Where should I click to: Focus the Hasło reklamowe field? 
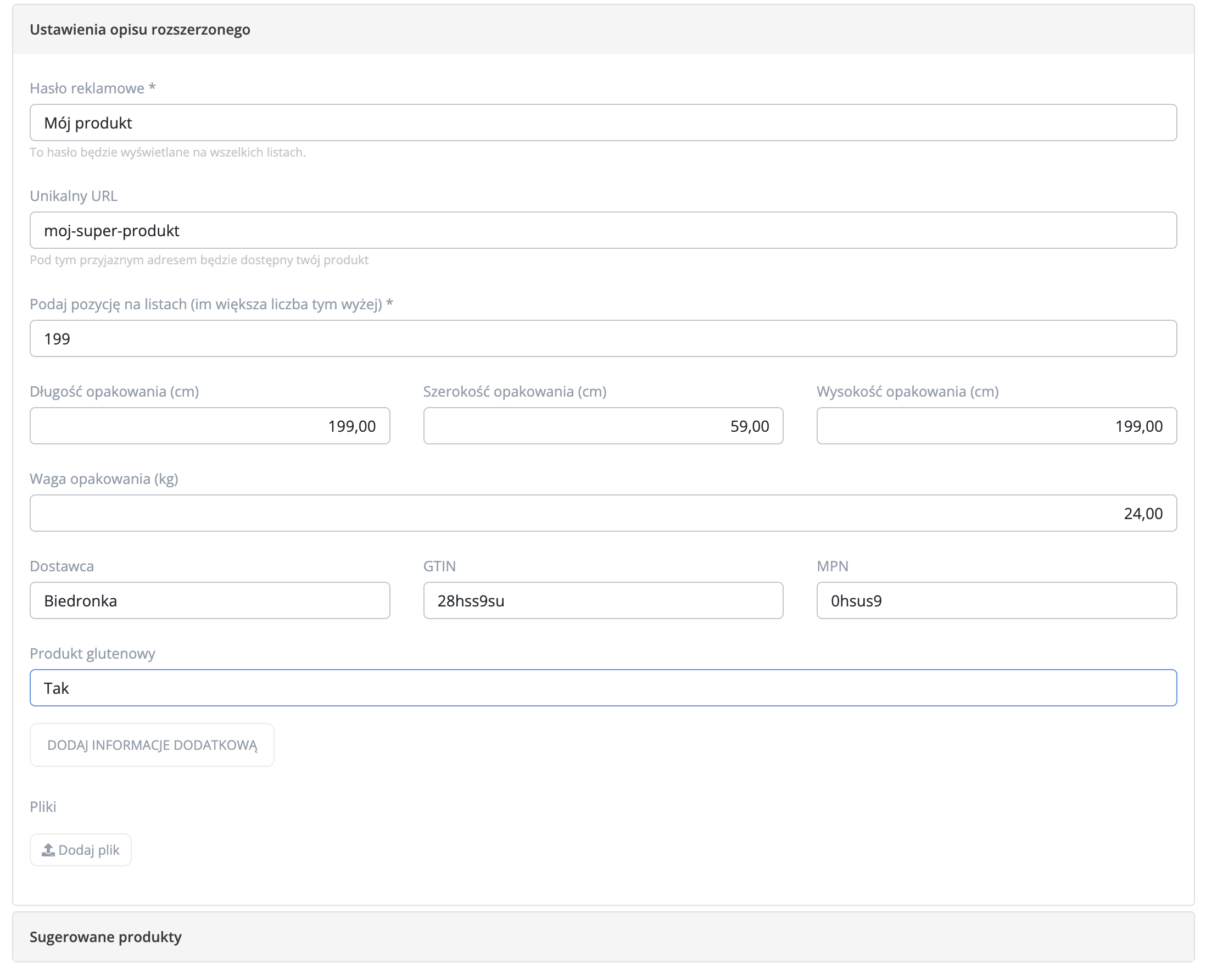click(x=602, y=122)
